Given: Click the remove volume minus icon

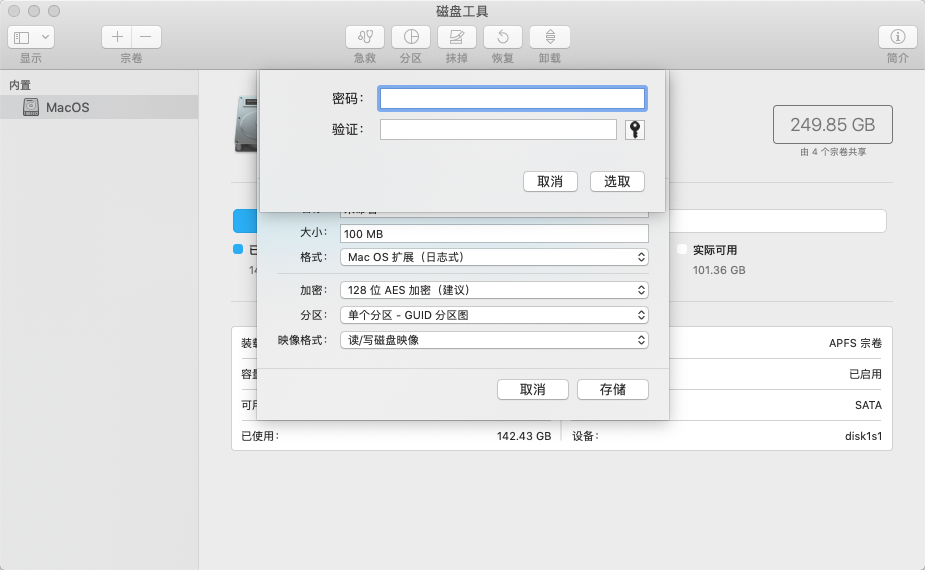Looking at the screenshot, I should (146, 37).
